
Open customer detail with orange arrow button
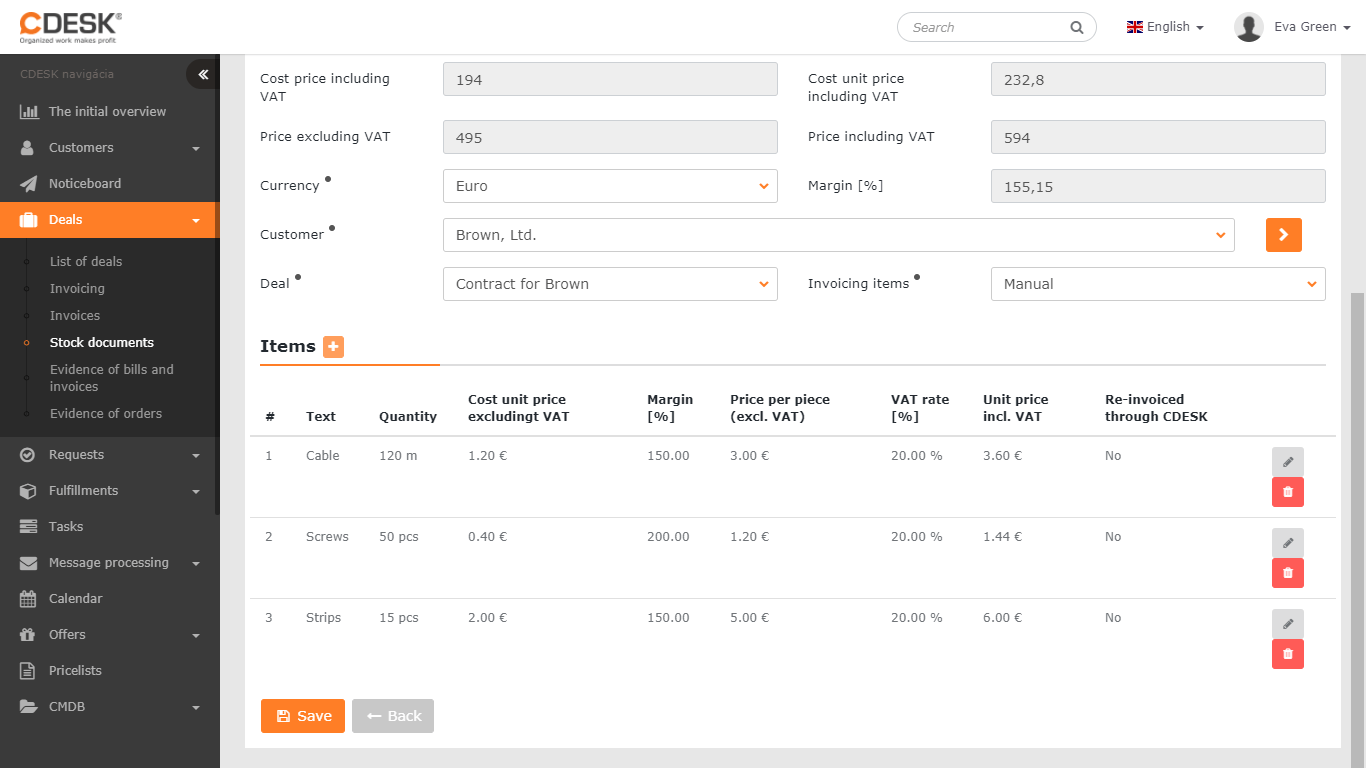point(1284,235)
